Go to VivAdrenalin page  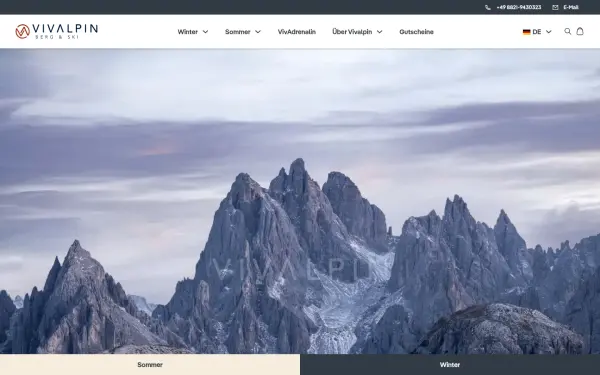click(297, 32)
